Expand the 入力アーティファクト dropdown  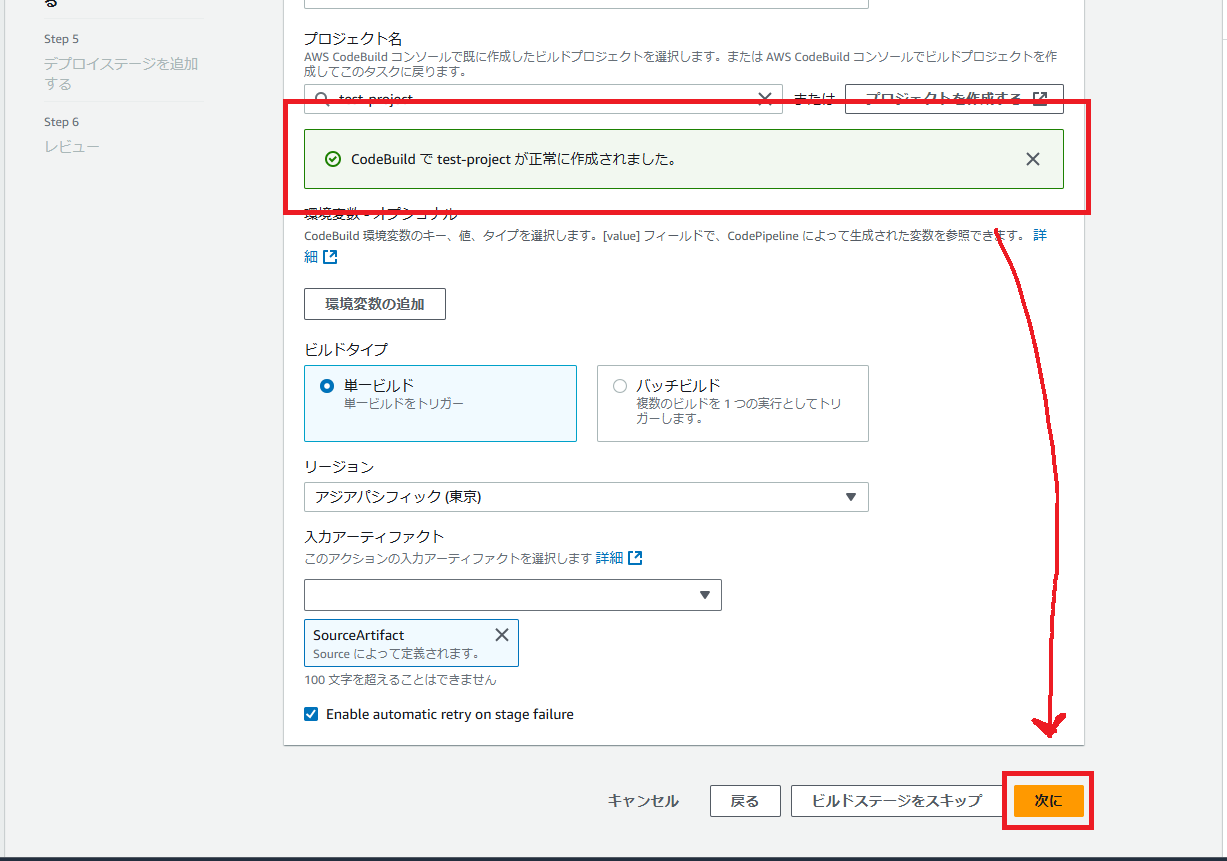pos(703,594)
